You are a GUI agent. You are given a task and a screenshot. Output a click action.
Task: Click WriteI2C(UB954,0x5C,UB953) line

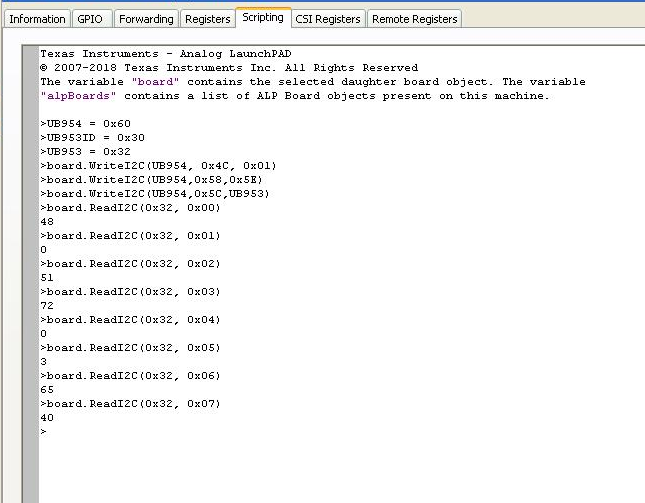pos(155,194)
